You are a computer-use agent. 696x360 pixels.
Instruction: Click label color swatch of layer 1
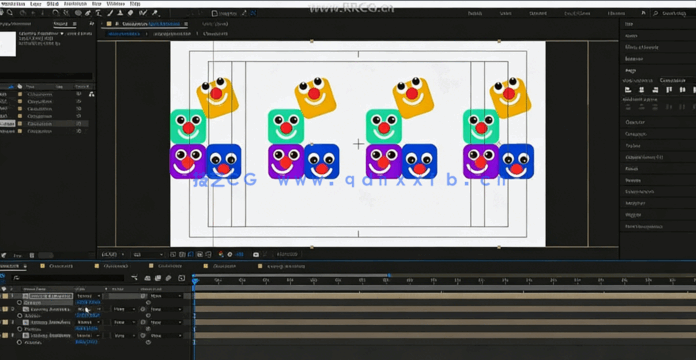coord(5,296)
